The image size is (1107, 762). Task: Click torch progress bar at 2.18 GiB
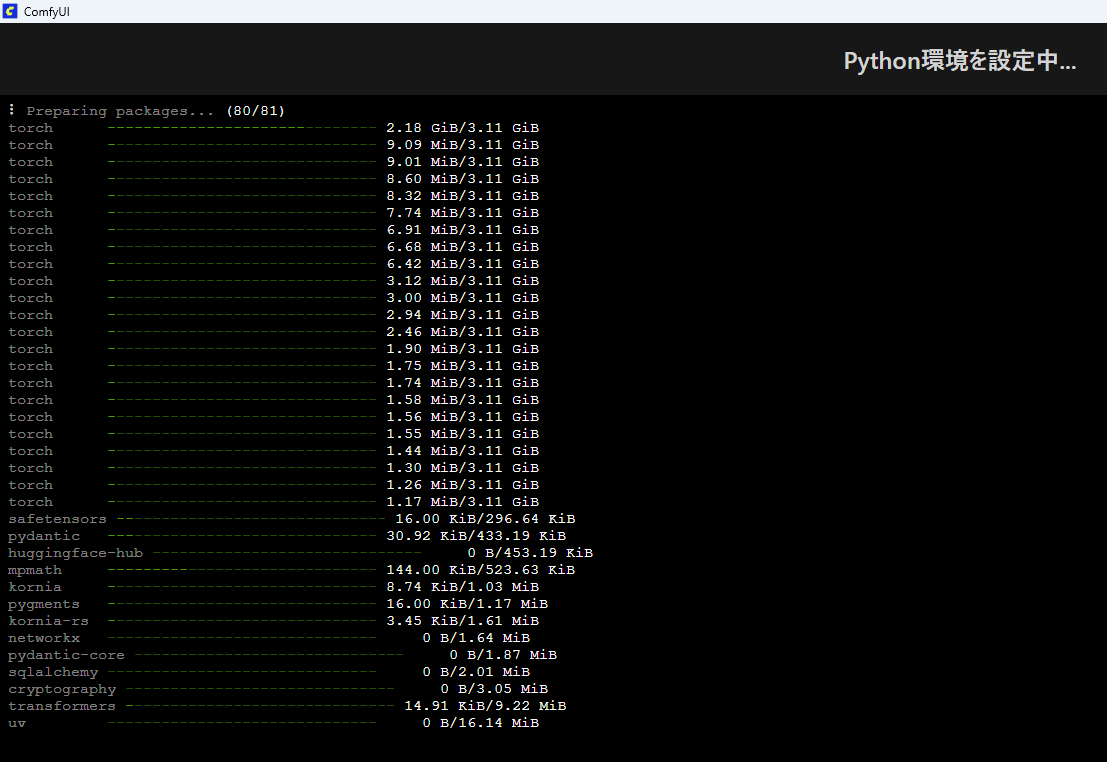[x=242, y=128]
